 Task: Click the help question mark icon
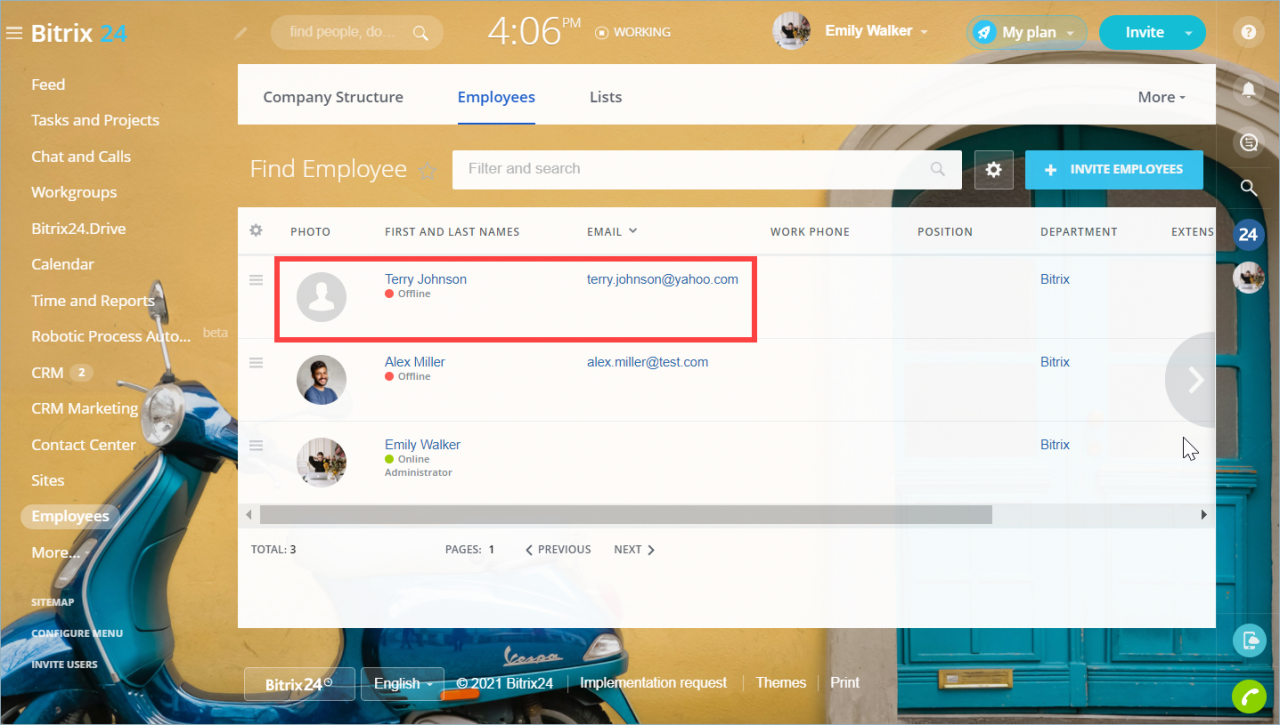1248,32
